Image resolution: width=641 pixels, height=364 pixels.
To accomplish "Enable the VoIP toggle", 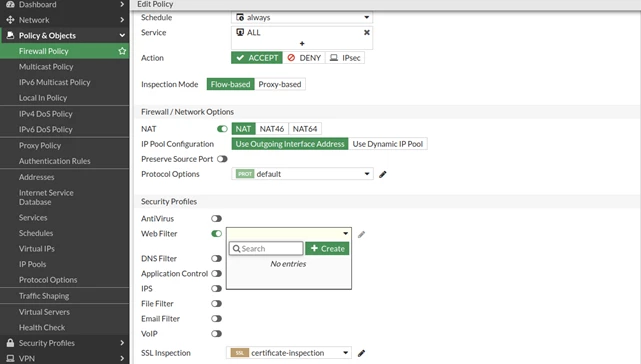I will [216, 334].
